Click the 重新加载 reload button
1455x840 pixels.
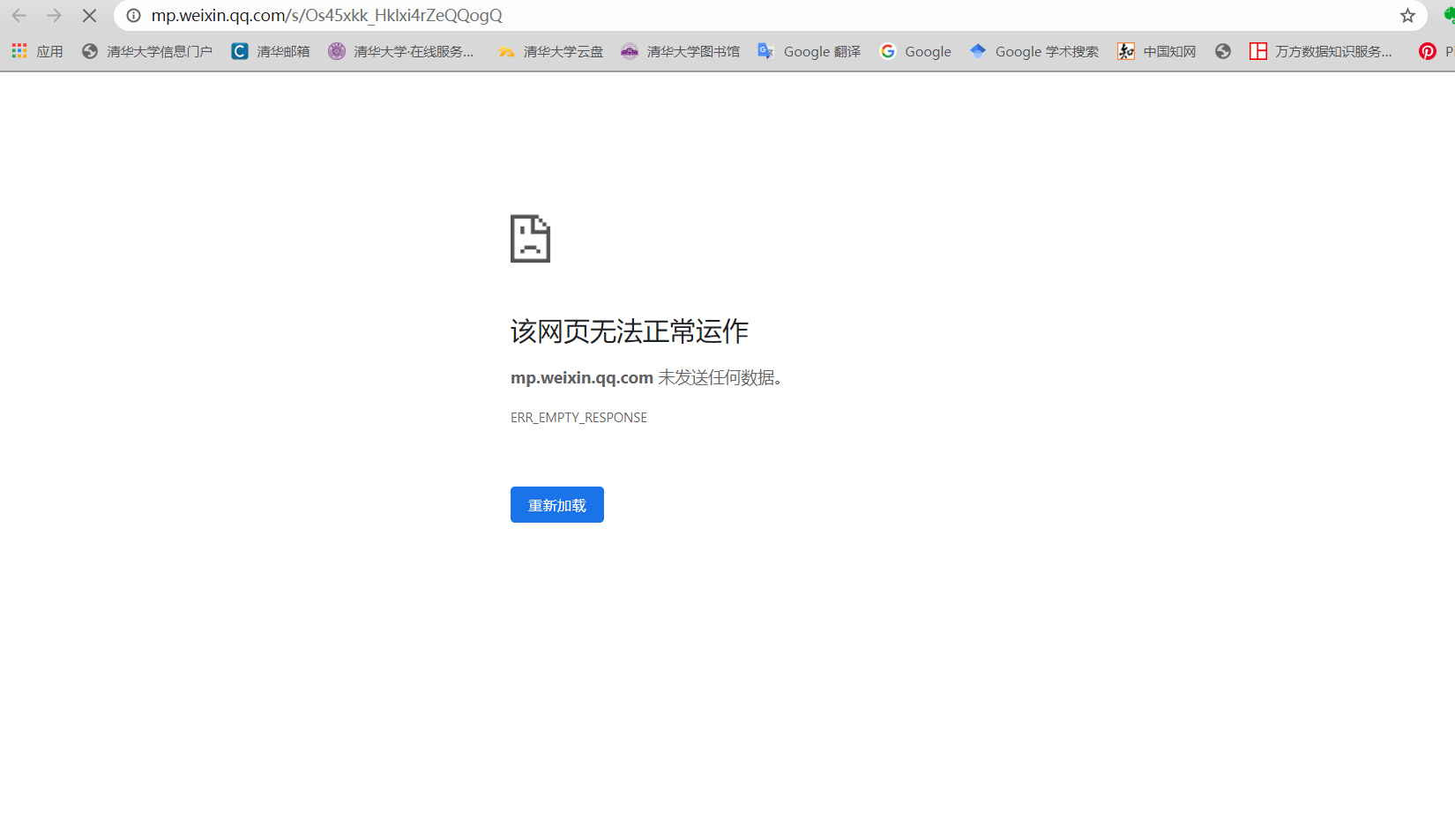pos(557,504)
